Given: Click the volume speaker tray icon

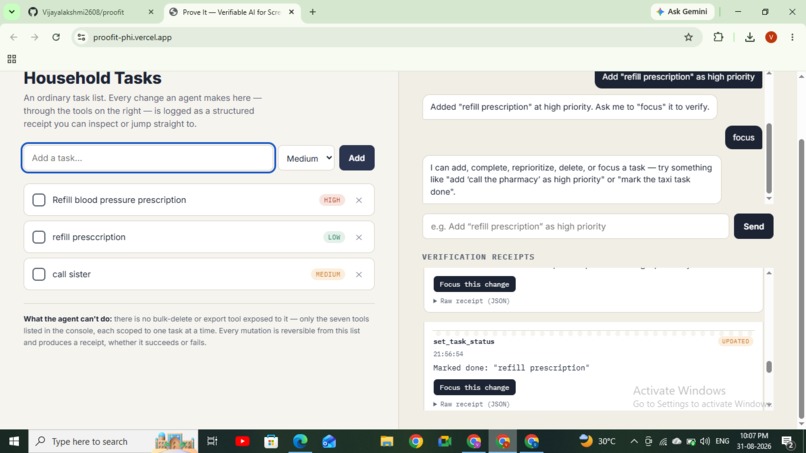Looking at the screenshot, I should click(x=705, y=441).
